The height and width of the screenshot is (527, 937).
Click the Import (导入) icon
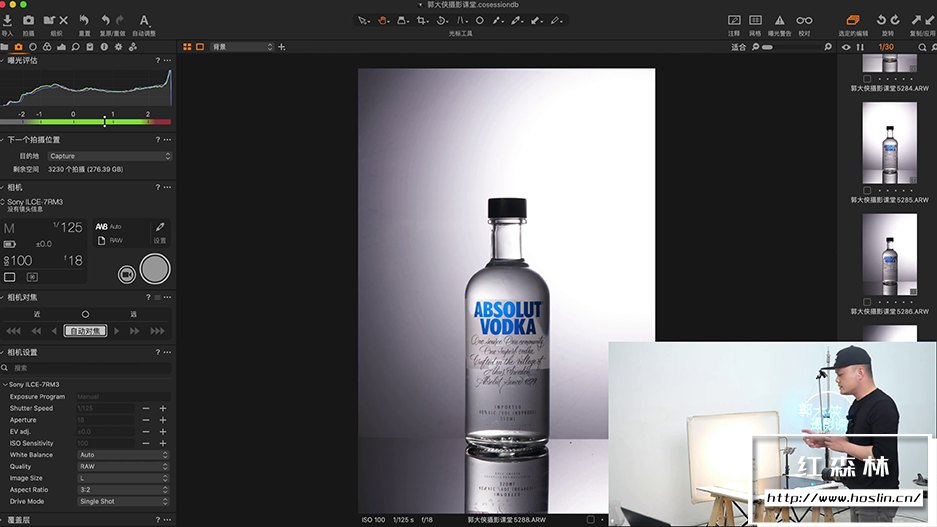tap(7, 20)
